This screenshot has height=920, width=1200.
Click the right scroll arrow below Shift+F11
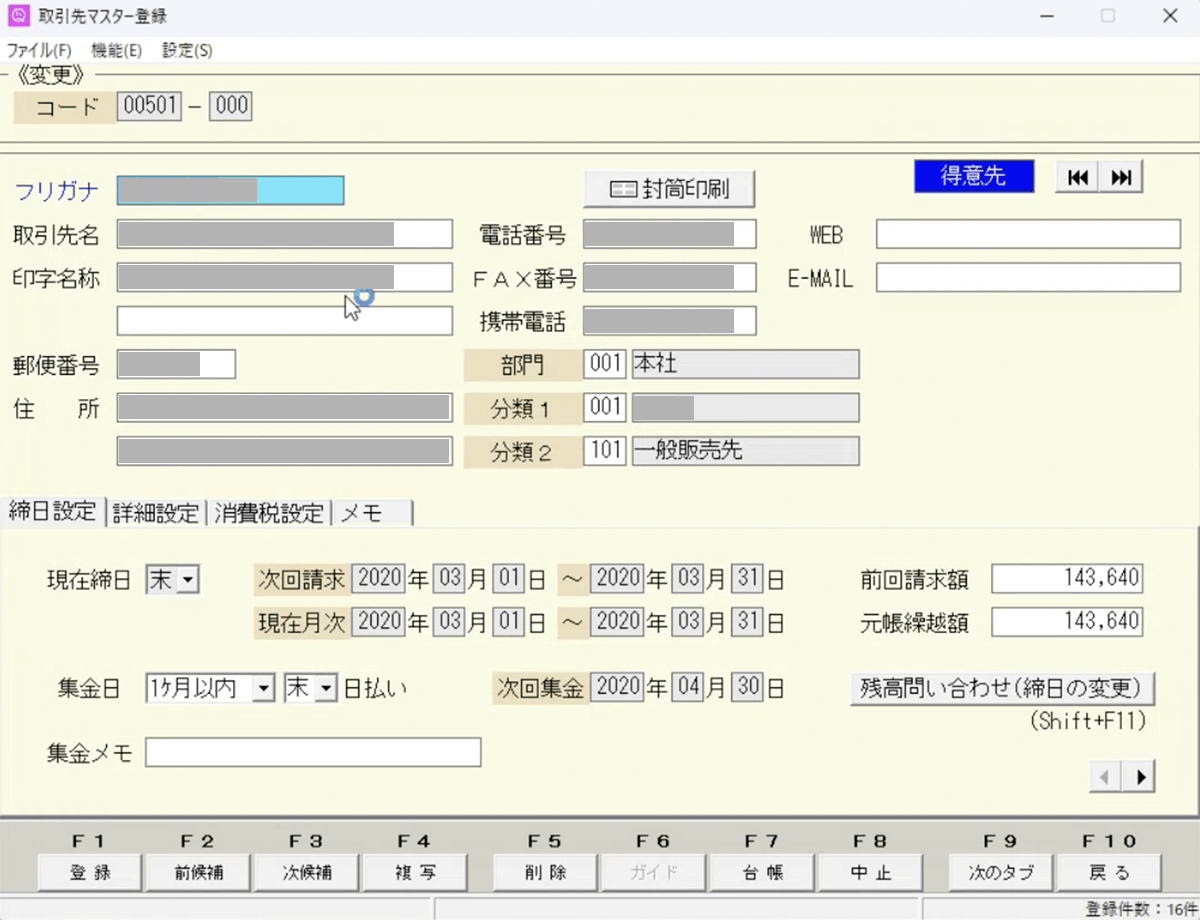(1139, 775)
